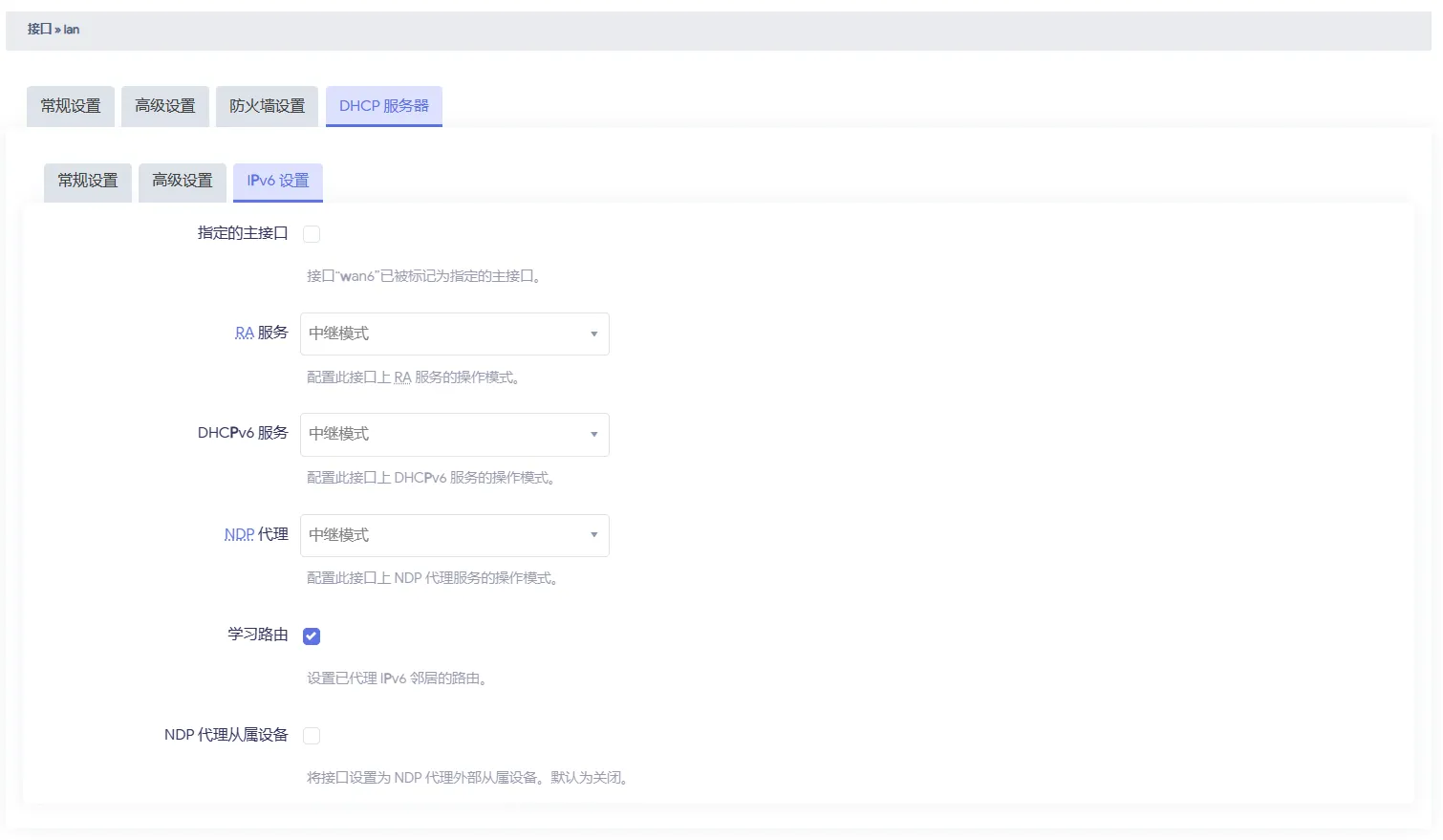
Task: Open the NDP 代理 mode dropdown
Action: click(455, 535)
